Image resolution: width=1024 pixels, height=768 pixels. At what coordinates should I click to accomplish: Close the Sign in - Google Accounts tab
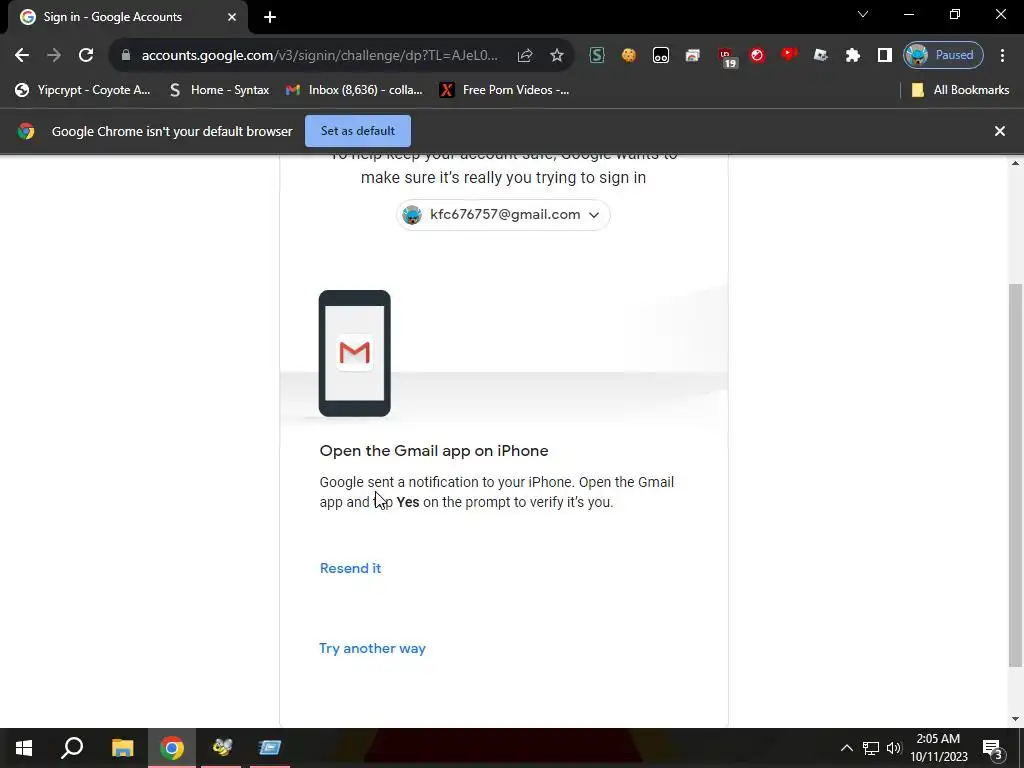coord(232,17)
